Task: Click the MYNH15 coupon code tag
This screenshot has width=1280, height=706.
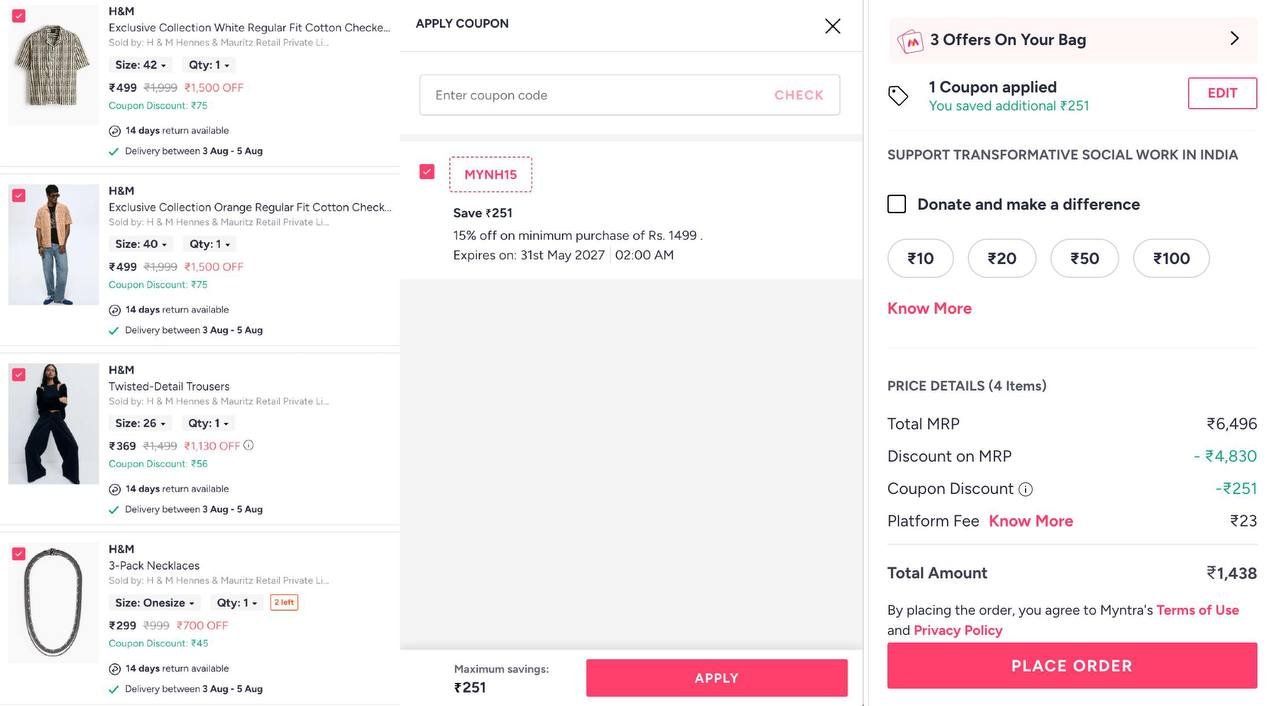Action: pyautogui.click(x=490, y=174)
